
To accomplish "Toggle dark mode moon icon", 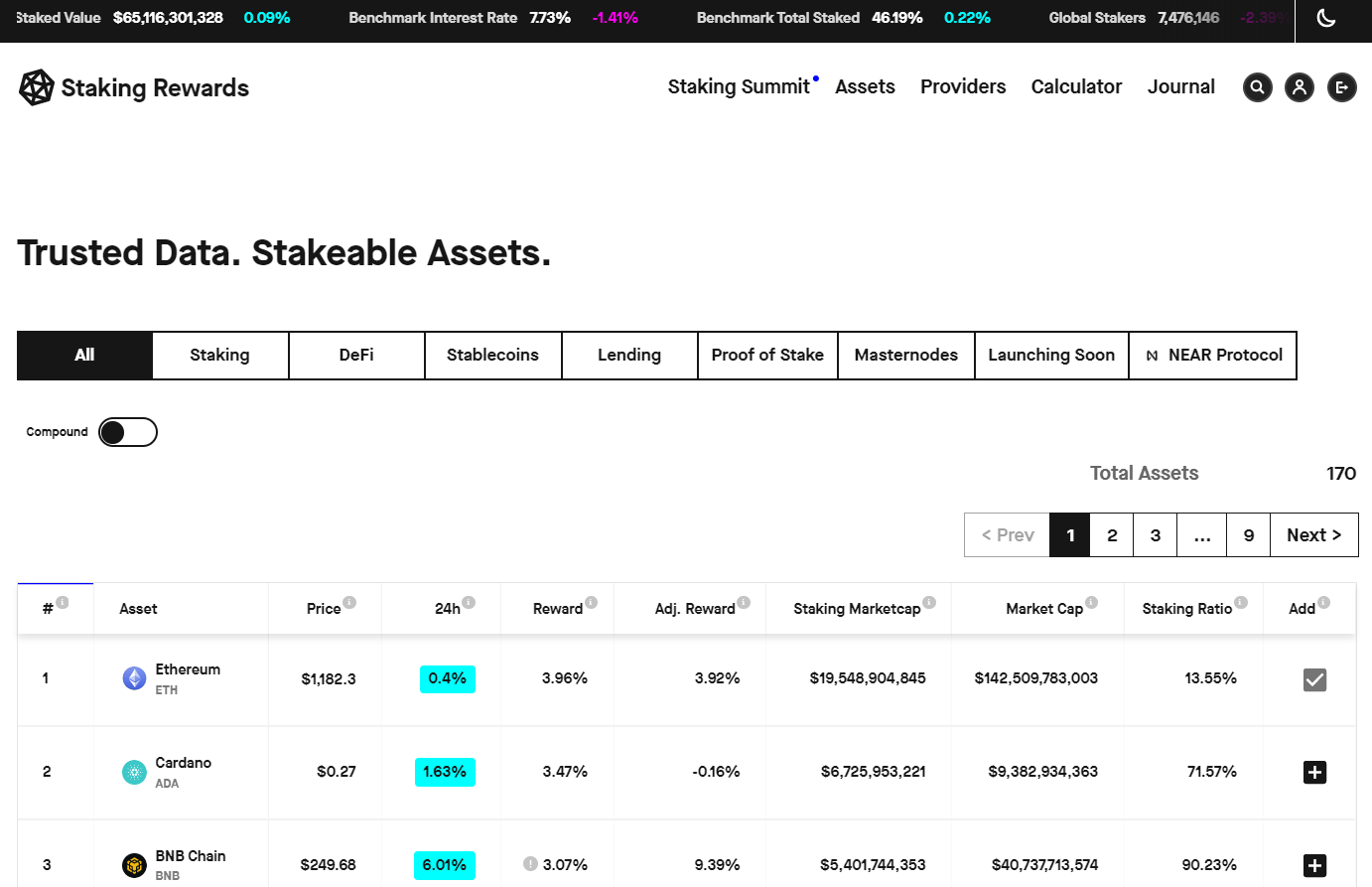I will (1326, 18).
